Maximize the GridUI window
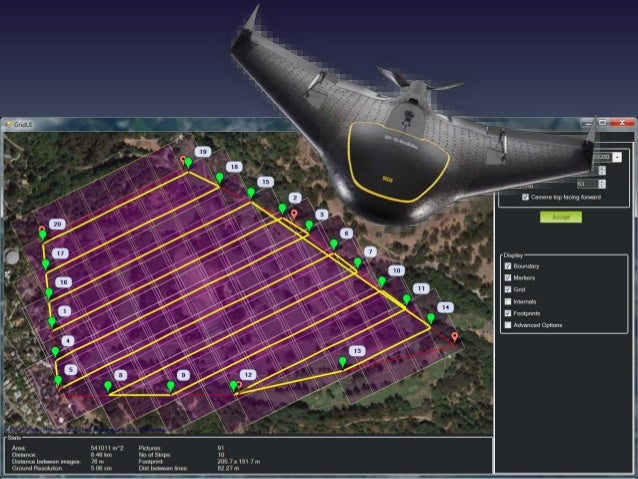 [603, 122]
